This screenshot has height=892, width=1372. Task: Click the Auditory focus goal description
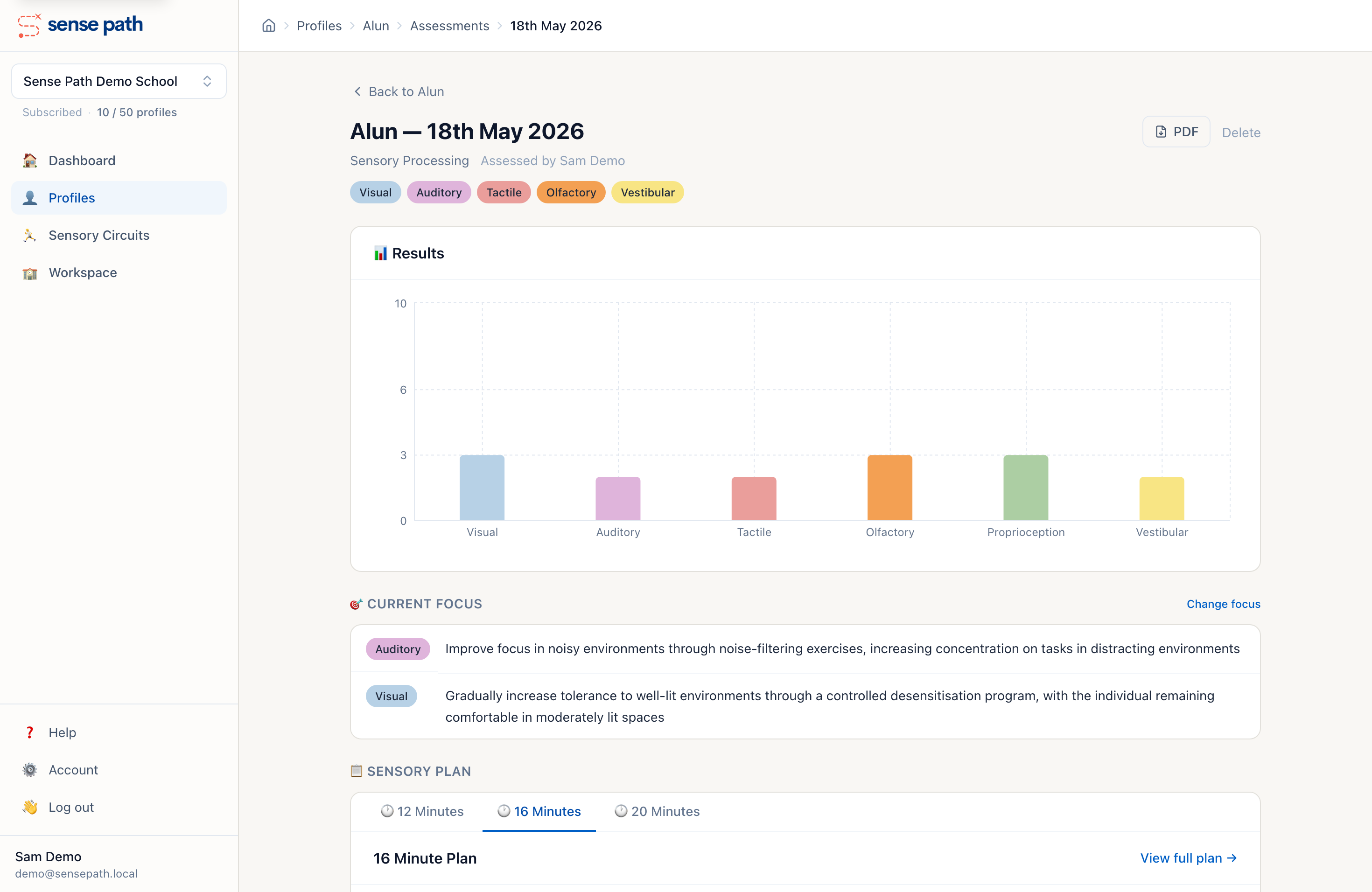842,649
